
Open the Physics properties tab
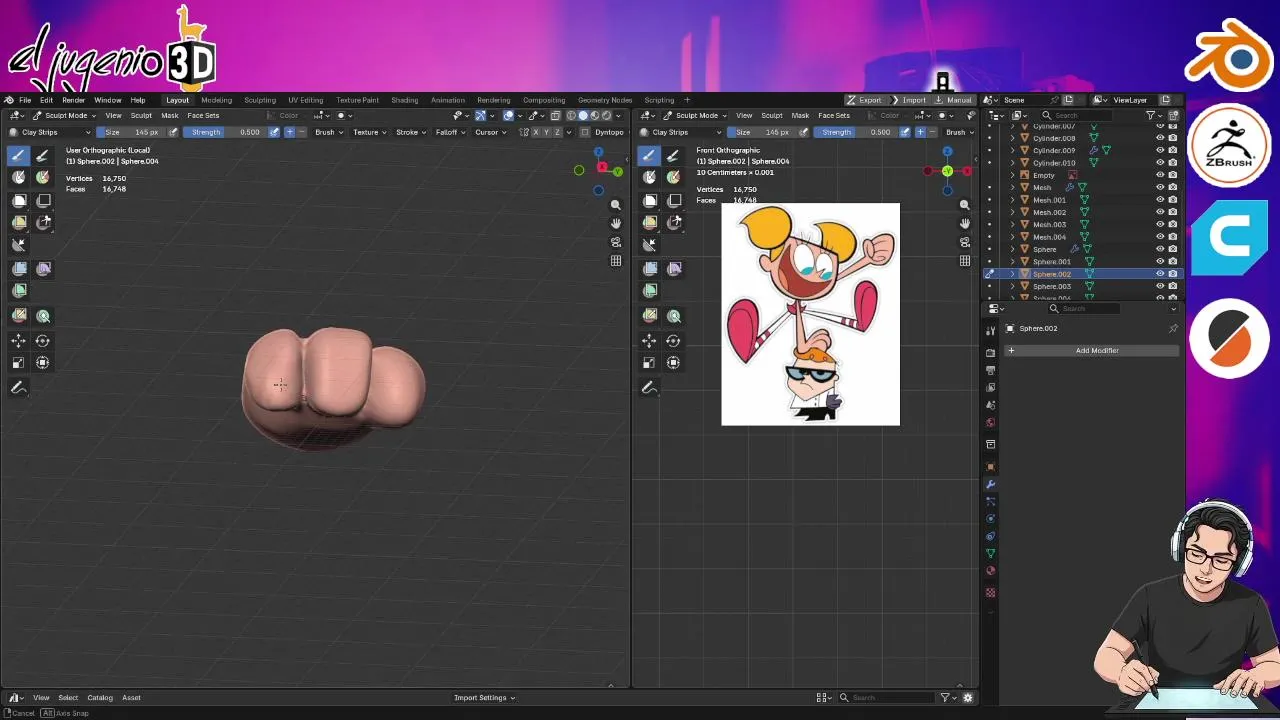click(991, 518)
